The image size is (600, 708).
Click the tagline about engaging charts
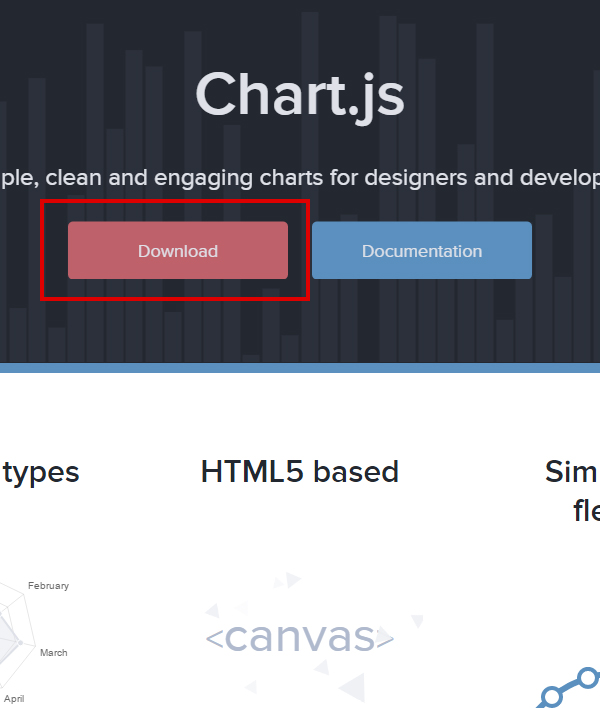300,178
